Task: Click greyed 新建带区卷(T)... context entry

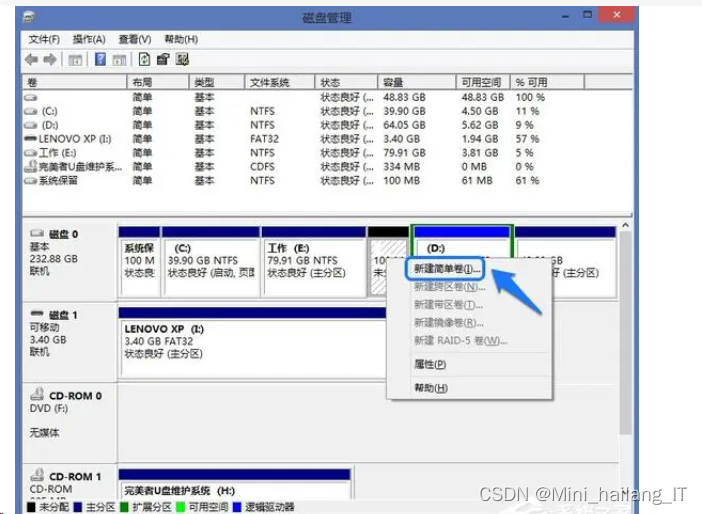Action: coord(448,305)
